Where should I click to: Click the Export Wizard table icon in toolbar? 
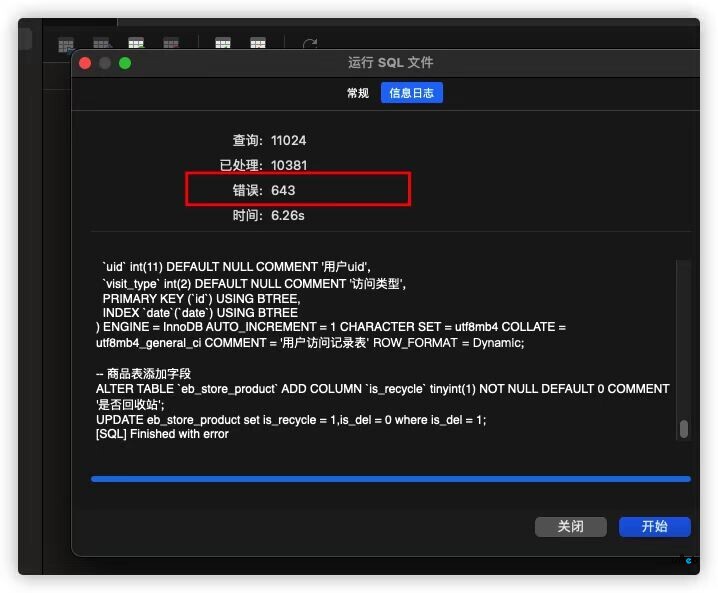click(258, 43)
